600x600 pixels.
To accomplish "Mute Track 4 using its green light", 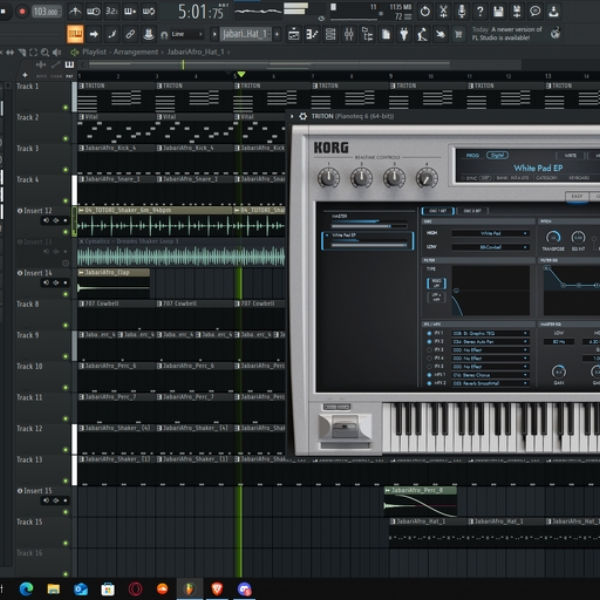I will [65, 201].
